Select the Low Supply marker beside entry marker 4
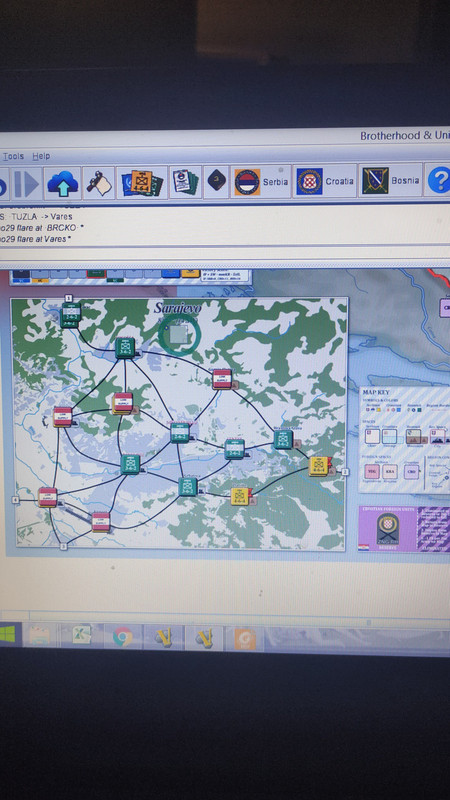 coord(47,497)
